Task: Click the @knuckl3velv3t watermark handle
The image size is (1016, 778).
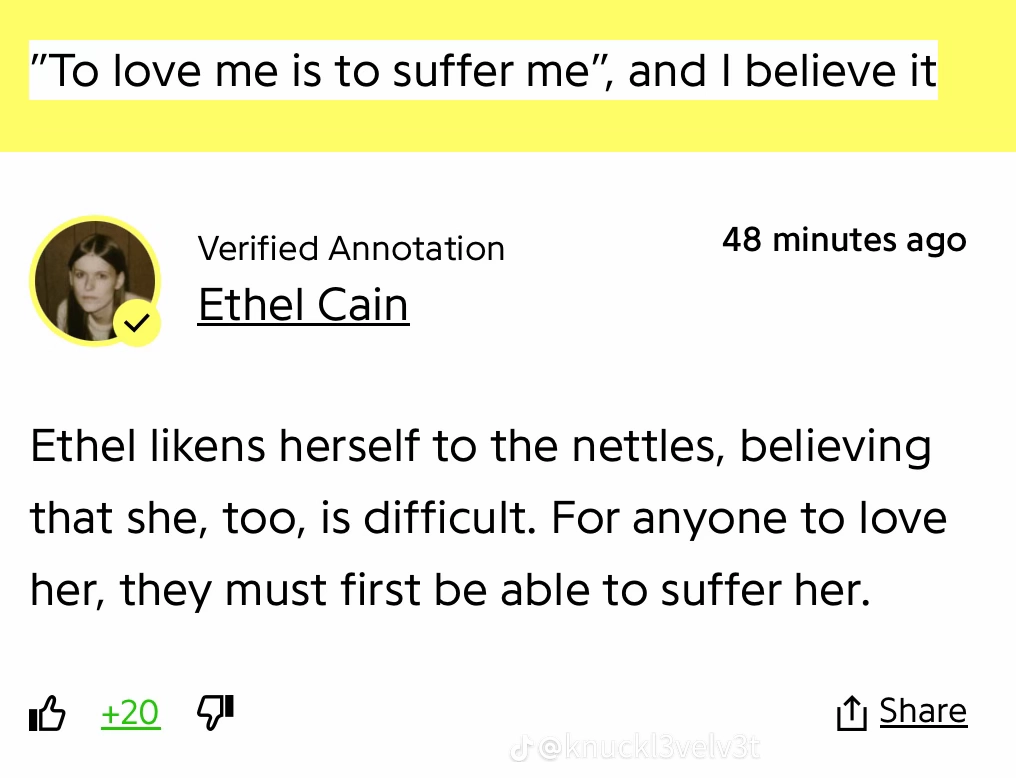Action: pos(649,749)
